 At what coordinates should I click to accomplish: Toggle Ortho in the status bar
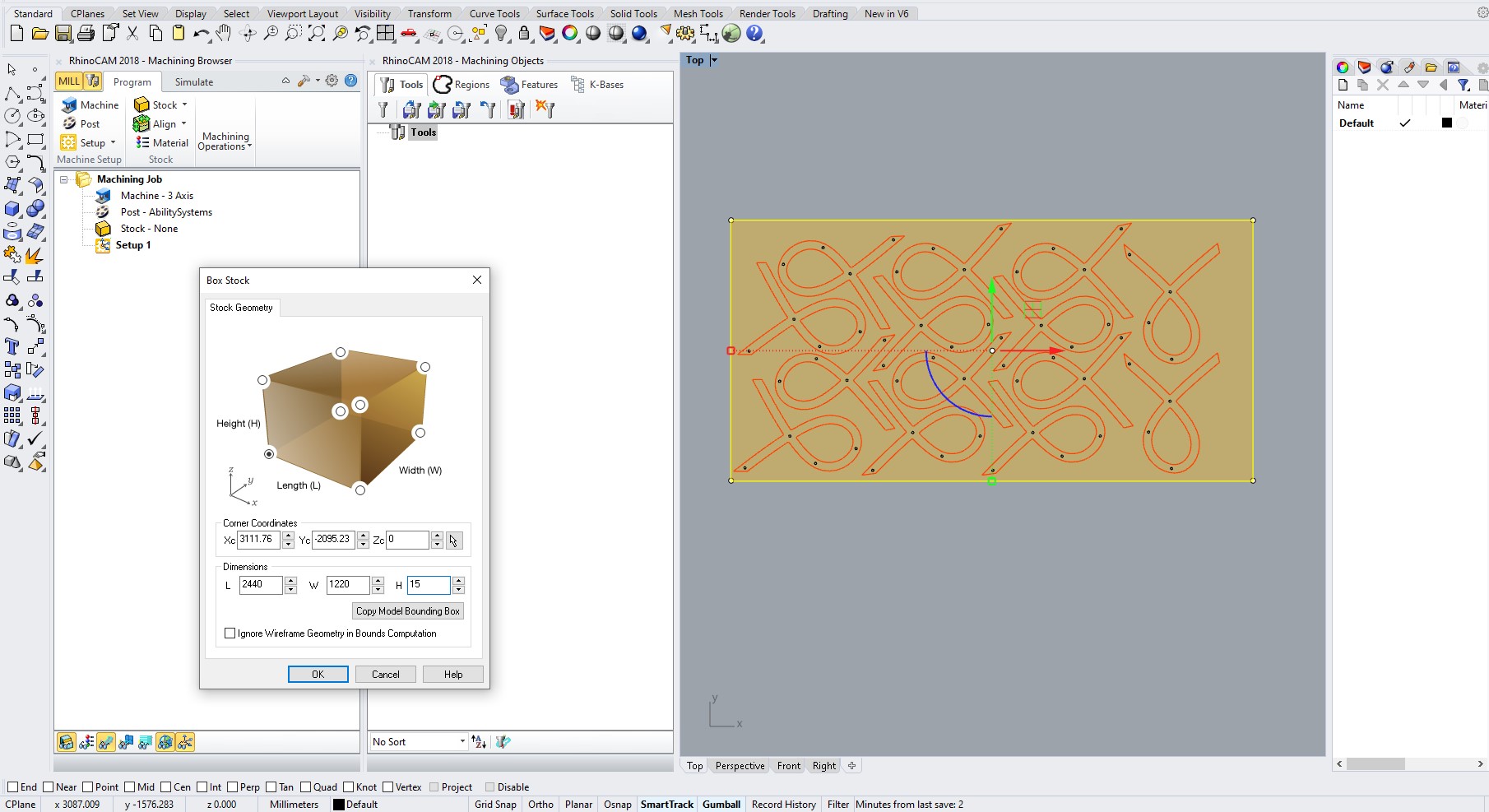click(540, 805)
